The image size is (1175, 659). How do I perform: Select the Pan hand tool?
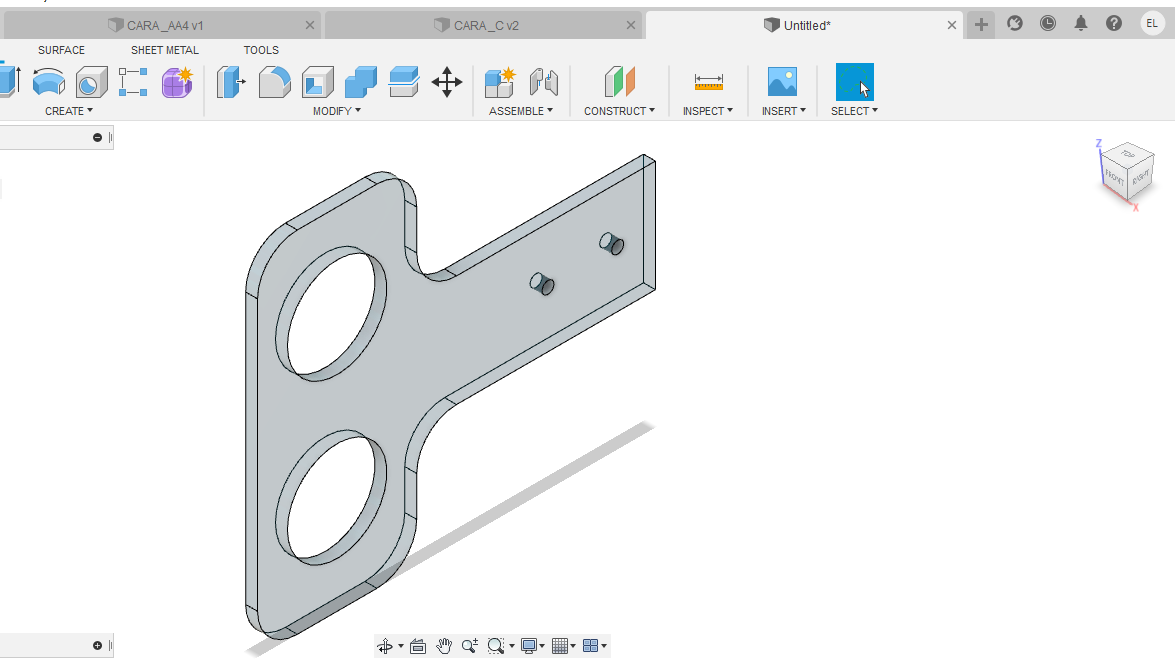point(444,646)
